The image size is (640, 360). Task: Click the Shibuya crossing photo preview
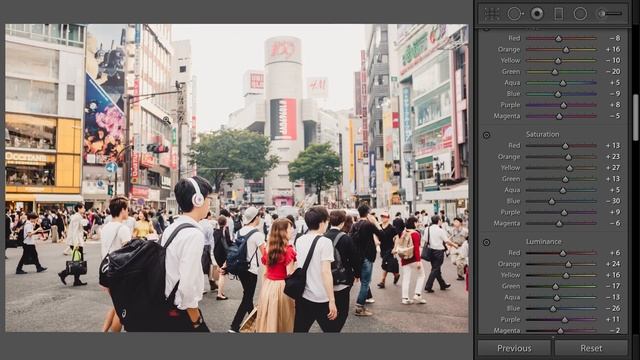[237, 178]
